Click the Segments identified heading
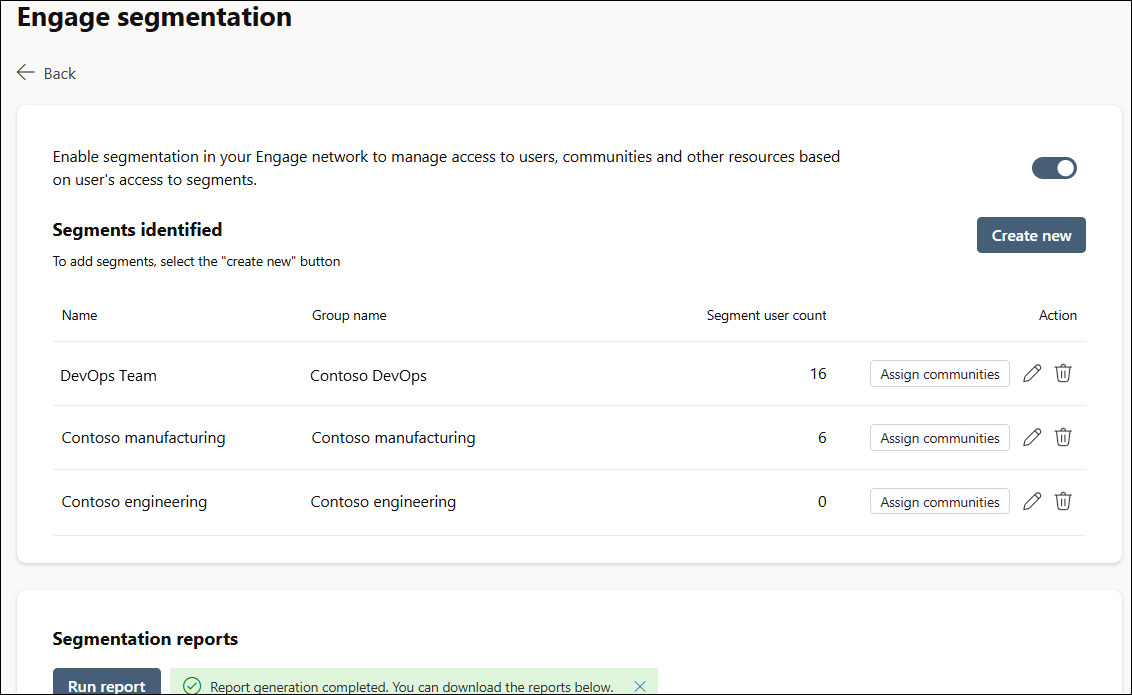This screenshot has height=695, width=1132. [x=137, y=230]
